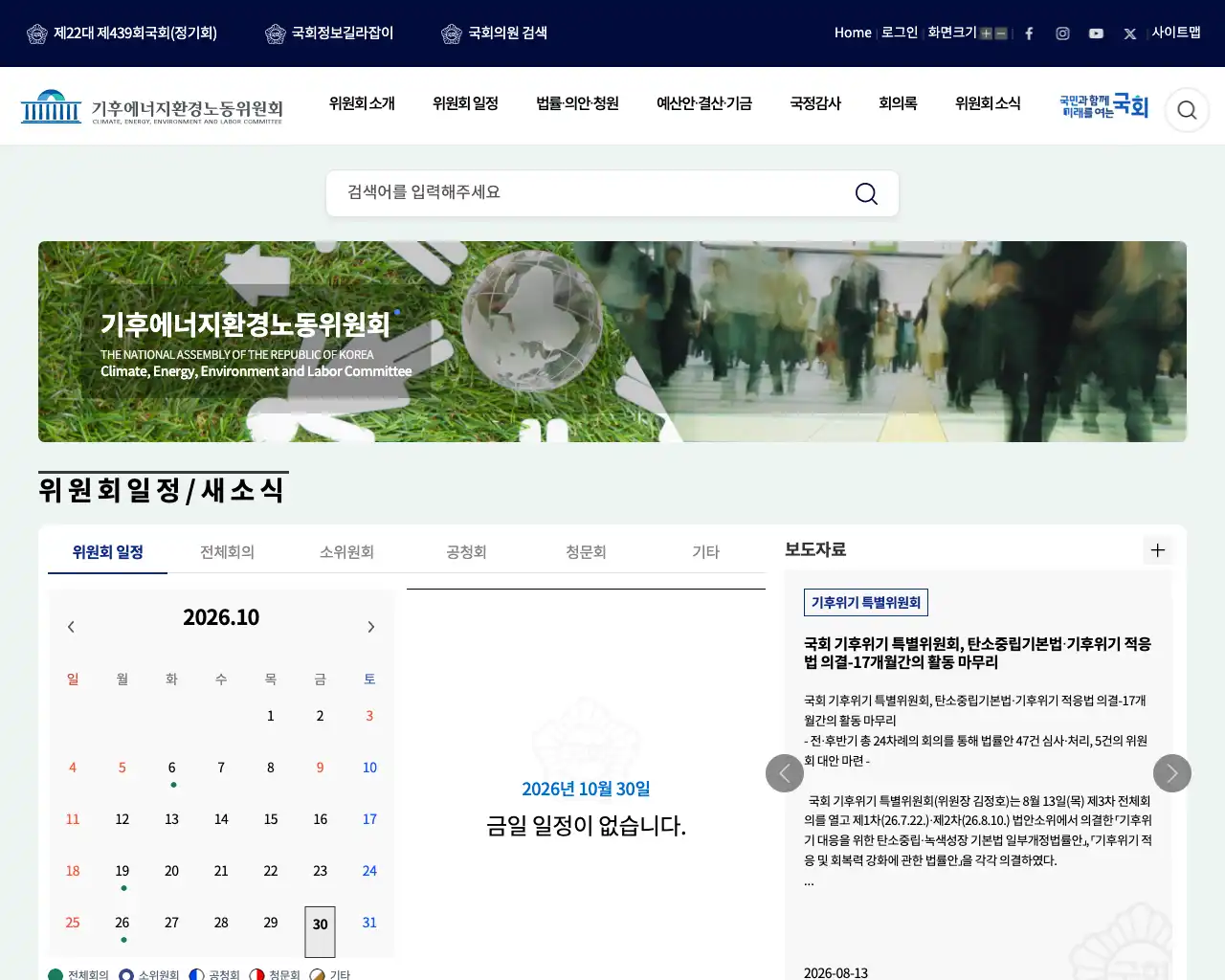The height and width of the screenshot is (980, 1225).
Task: Open 국정감사 menu
Action: tap(815, 103)
